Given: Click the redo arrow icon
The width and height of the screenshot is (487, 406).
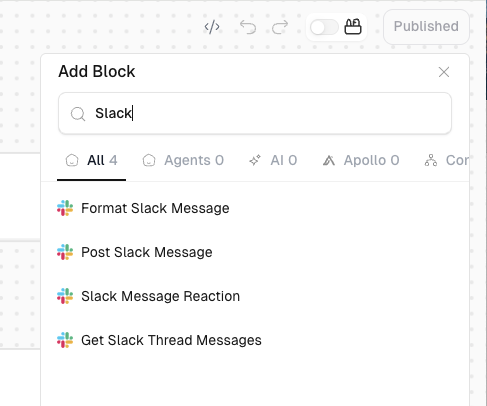Looking at the screenshot, I should pos(280,27).
